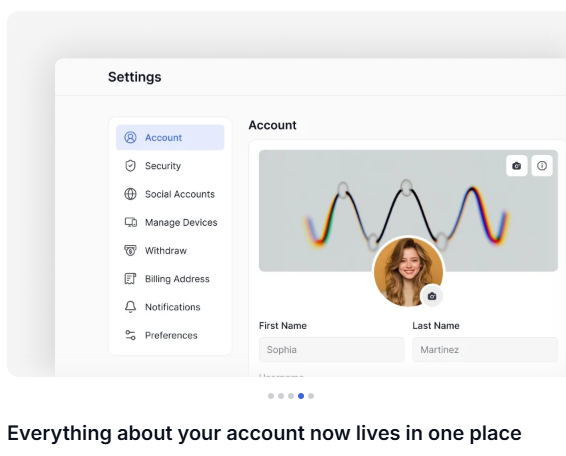
Task: Select the Manage Devices menu item
Action: [x=170, y=222]
